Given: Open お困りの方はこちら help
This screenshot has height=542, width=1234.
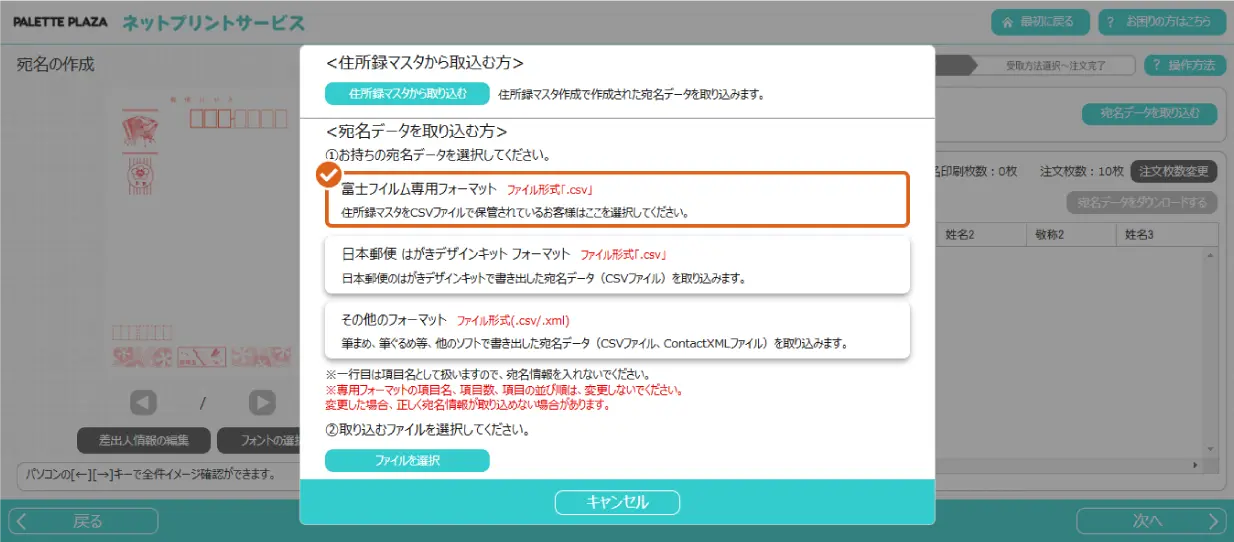Looking at the screenshot, I should pos(1161,22).
